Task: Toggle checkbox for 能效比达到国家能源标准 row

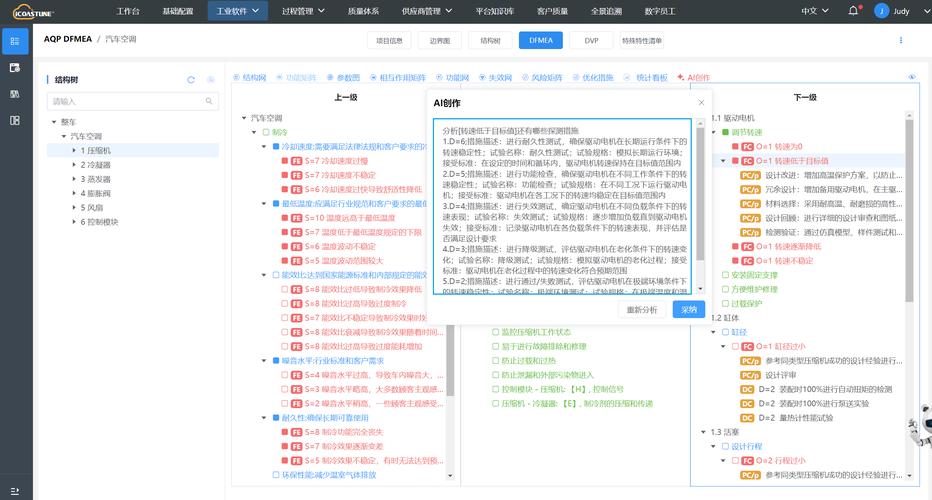Action: pos(276,275)
